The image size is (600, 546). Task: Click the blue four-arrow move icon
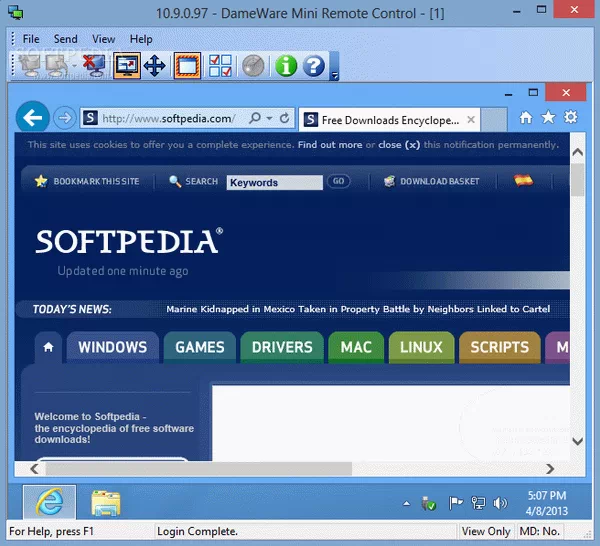(155, 66)
